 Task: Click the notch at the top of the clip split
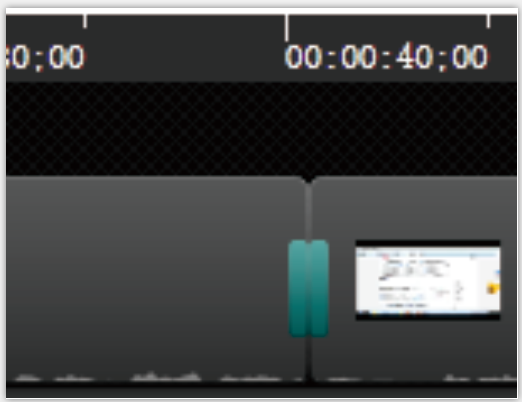[x=308, y=180]
